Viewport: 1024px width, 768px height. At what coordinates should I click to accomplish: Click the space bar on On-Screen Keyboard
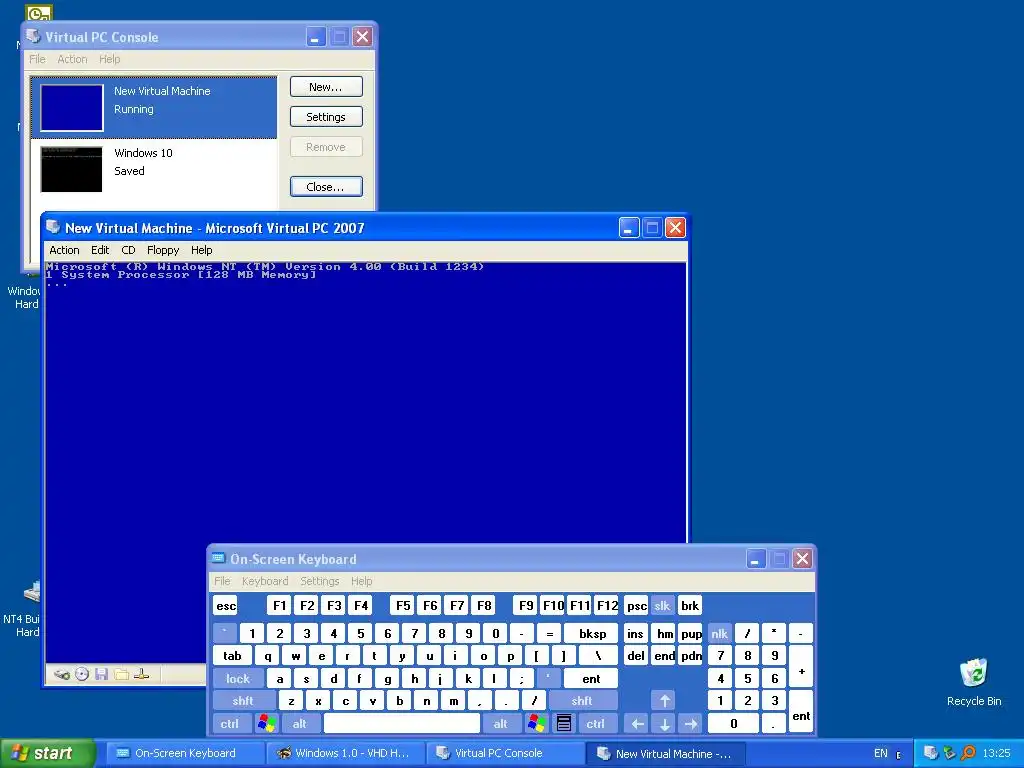(x=402, y=723)
